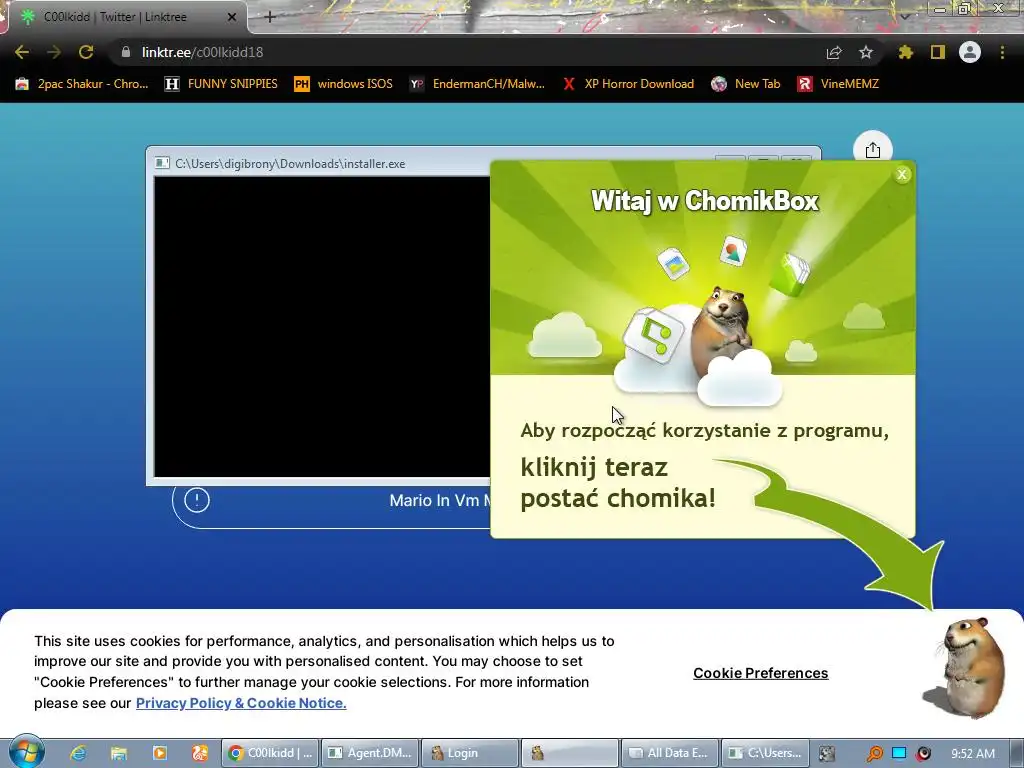
Task: Launch Internet Explorer from the taskbar
Action: coord(78,753)
